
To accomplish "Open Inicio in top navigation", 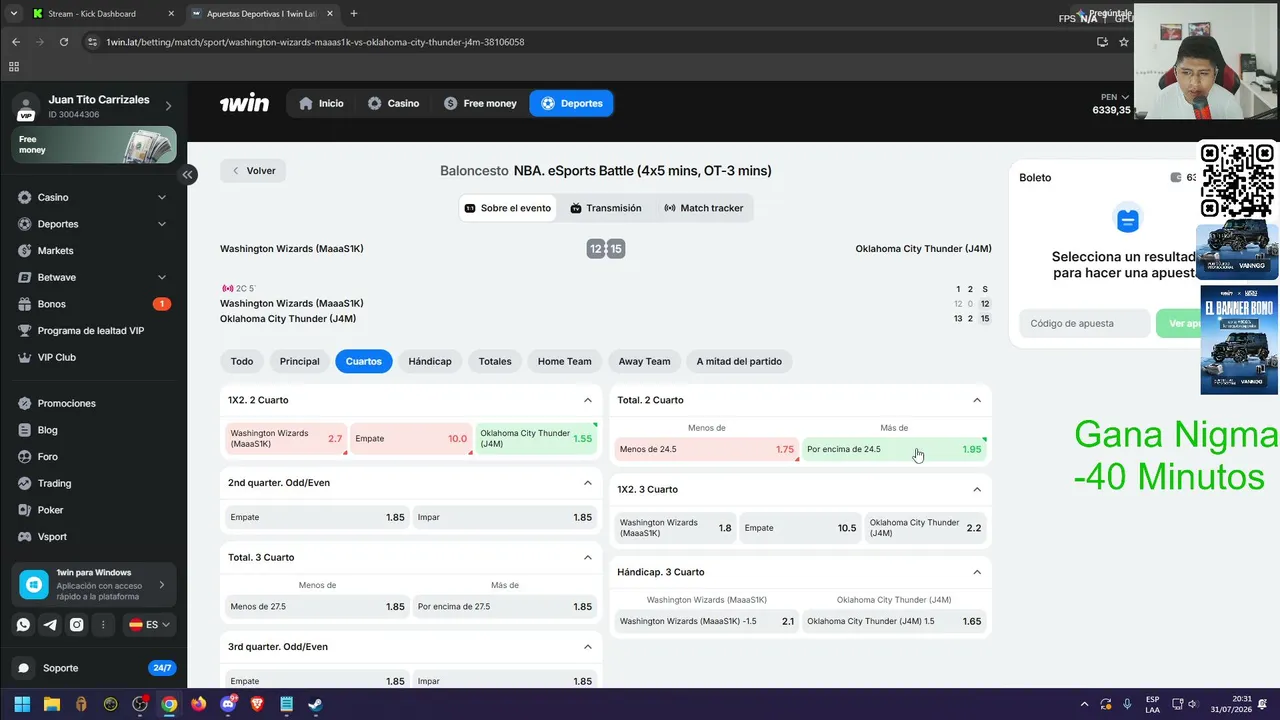I will click(321, 103).
